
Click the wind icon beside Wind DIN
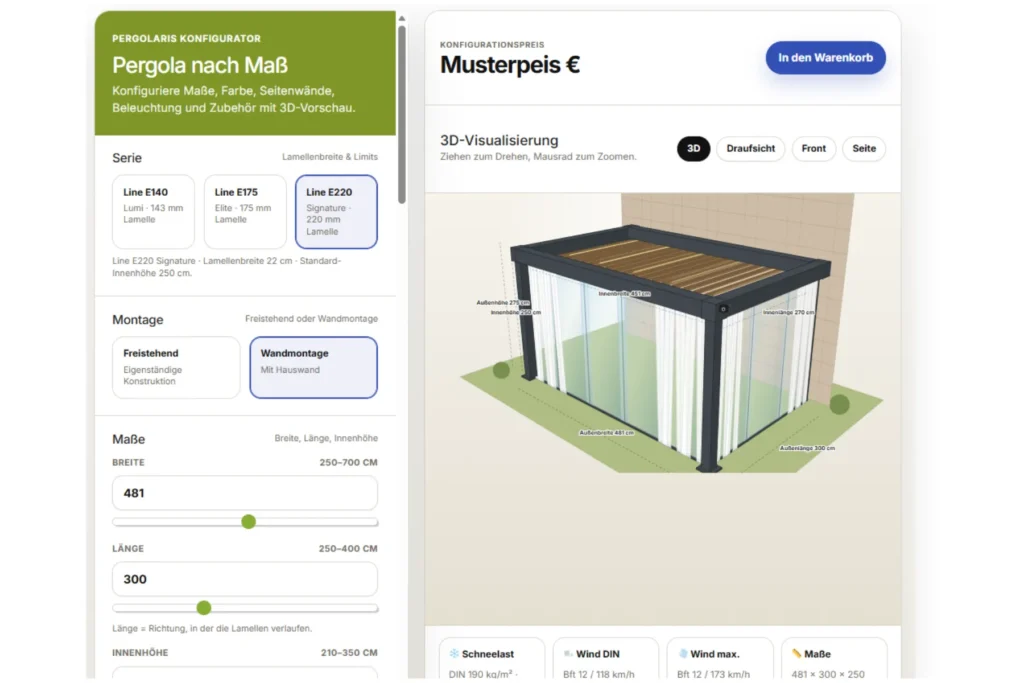[x=568, y=654]
